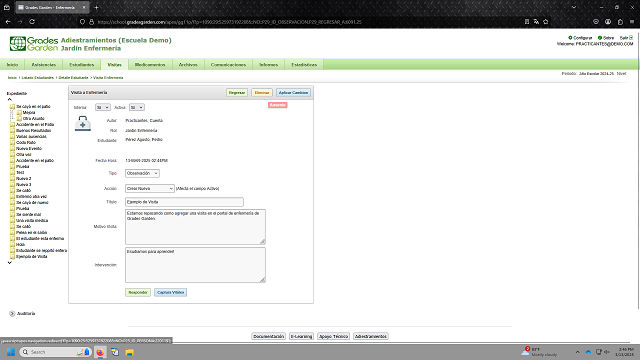Image resolution: width=640 pixels, height=360 pixels.
Task: Reload the page with the refresh icon
Action: click(x=32, y=22)
